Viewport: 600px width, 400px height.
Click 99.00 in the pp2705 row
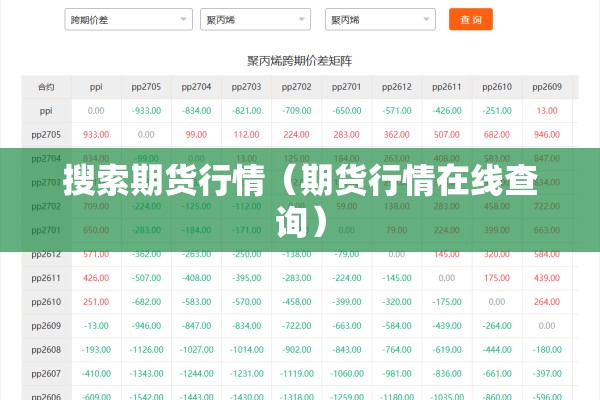pyautogui.click(x=196, y=135)
